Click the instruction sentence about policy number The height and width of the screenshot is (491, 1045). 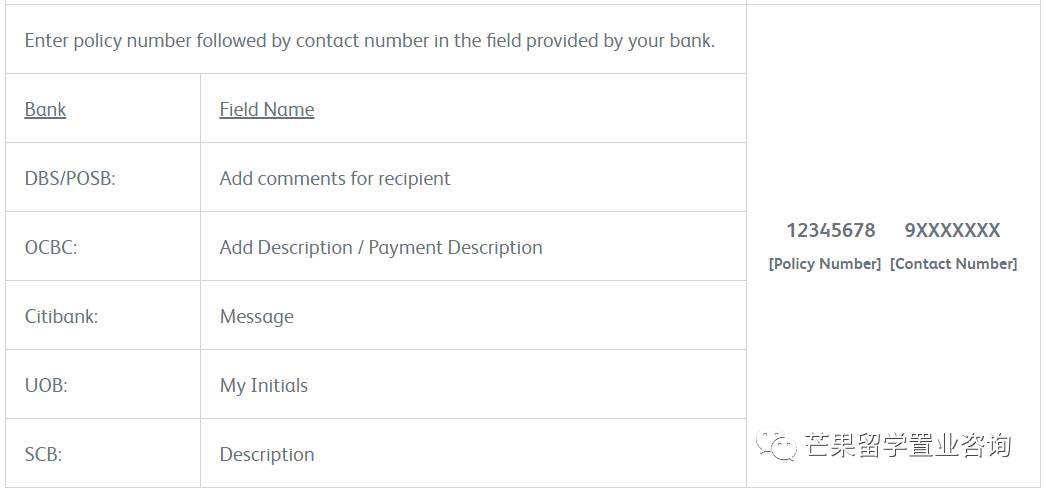click(x=369, y=41)
